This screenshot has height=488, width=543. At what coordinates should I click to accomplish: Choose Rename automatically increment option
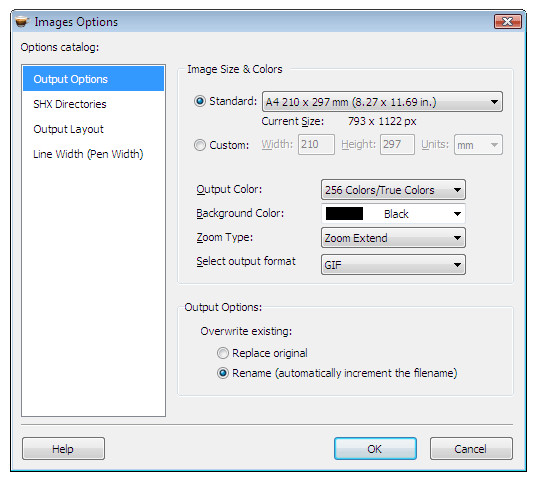point(223,373)
